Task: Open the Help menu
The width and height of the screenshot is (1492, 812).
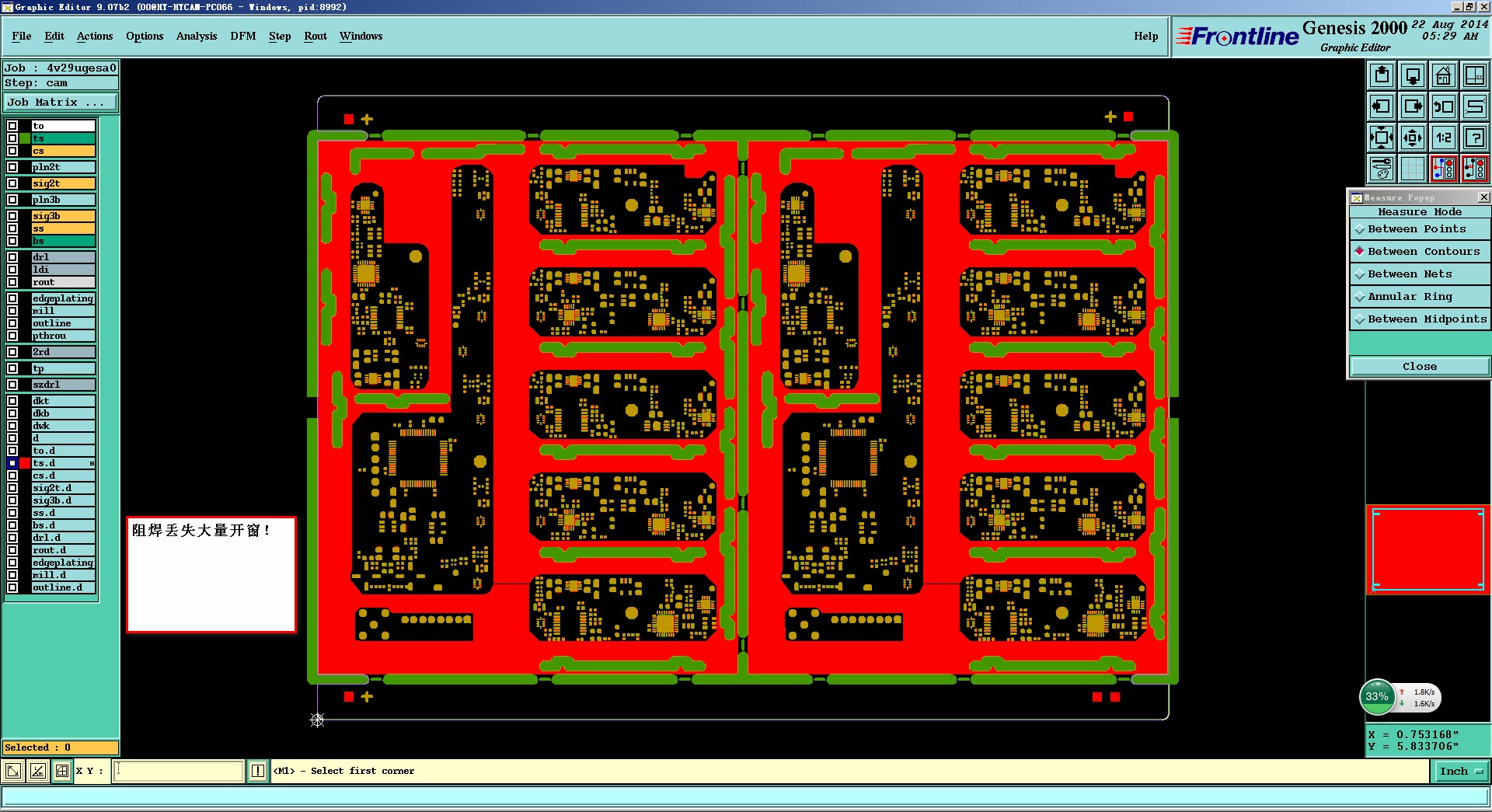Action: [1145, 36]
